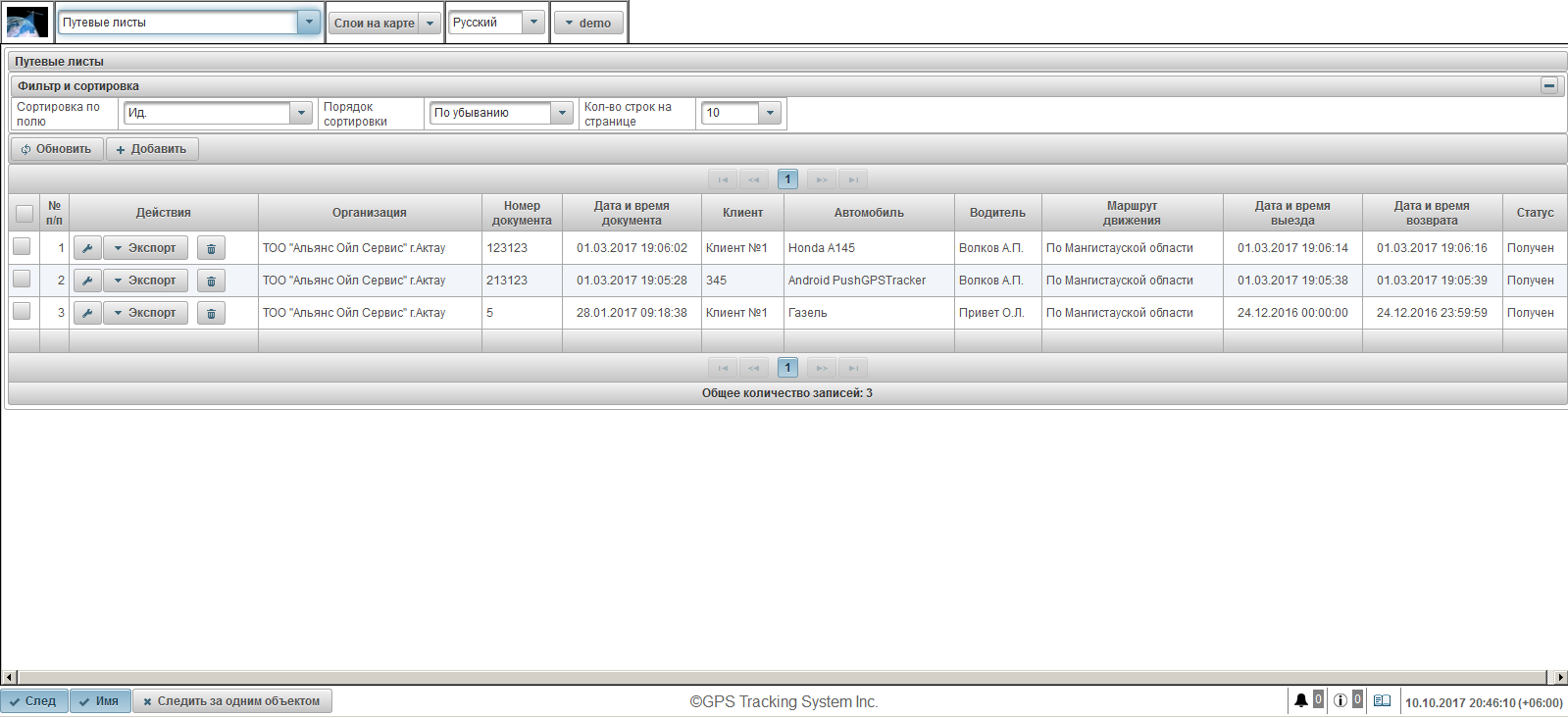The width and height of the screenshot is (1568, 718).
Task: Click the horizontal scrollbar track
Action: coord(783,677)
